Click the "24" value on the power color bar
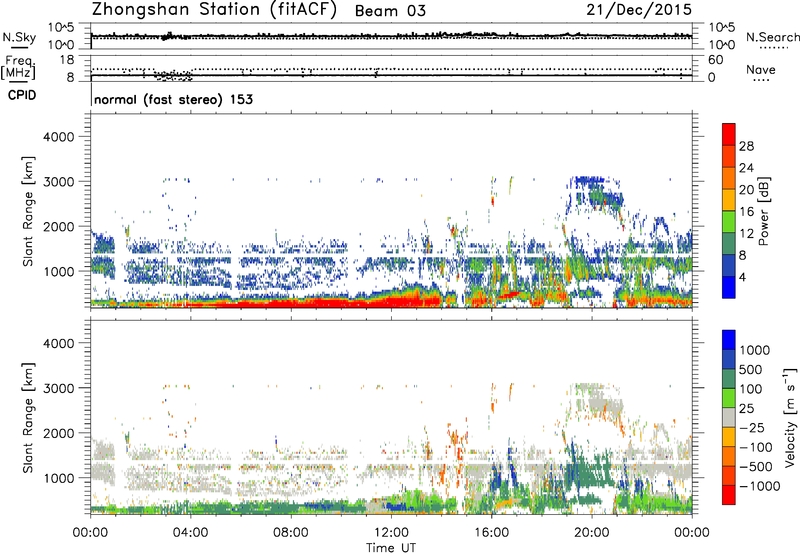Viewport: 800px width, 554px height. [x=746, y=168]
